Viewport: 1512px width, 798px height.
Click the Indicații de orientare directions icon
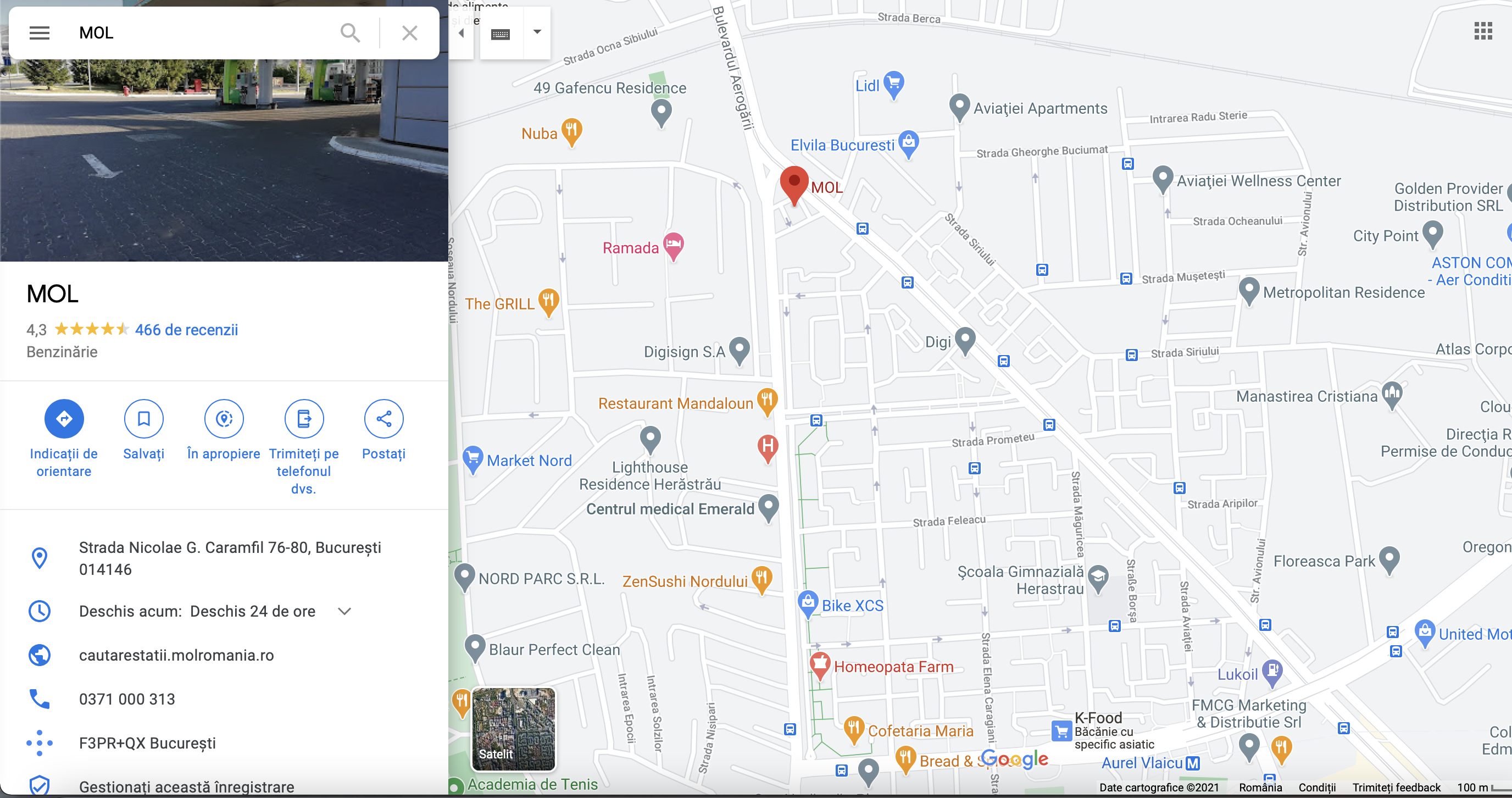(64, 419)
